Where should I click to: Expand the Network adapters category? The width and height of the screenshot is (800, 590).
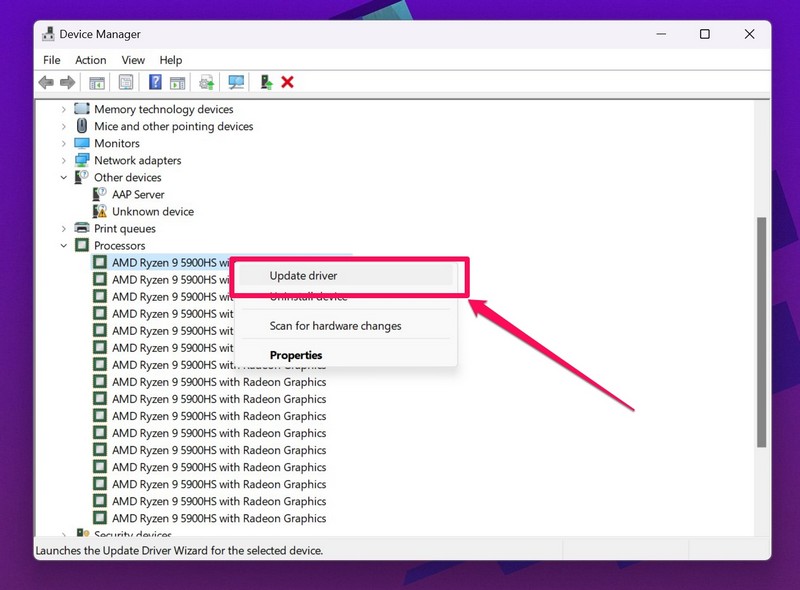(x=64, y=161)
